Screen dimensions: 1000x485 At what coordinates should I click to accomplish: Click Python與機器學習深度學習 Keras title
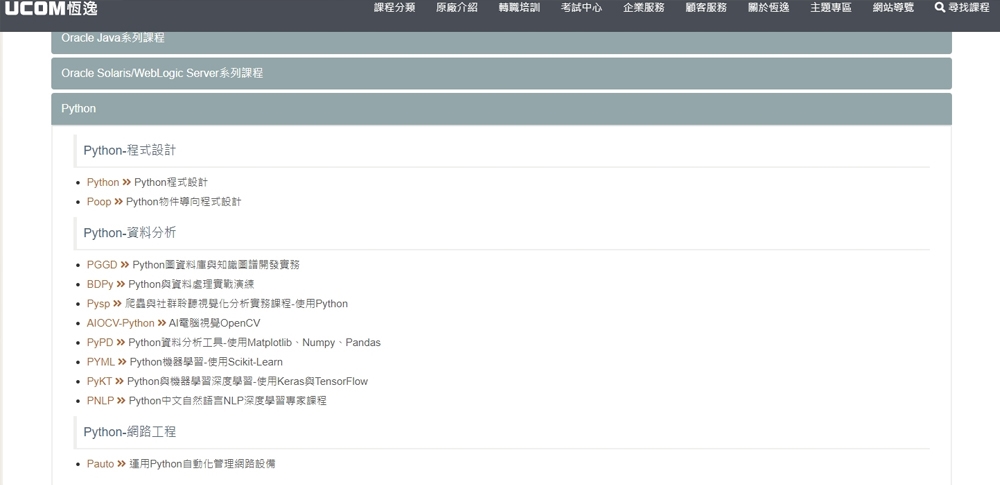click(x=247, y=382)
